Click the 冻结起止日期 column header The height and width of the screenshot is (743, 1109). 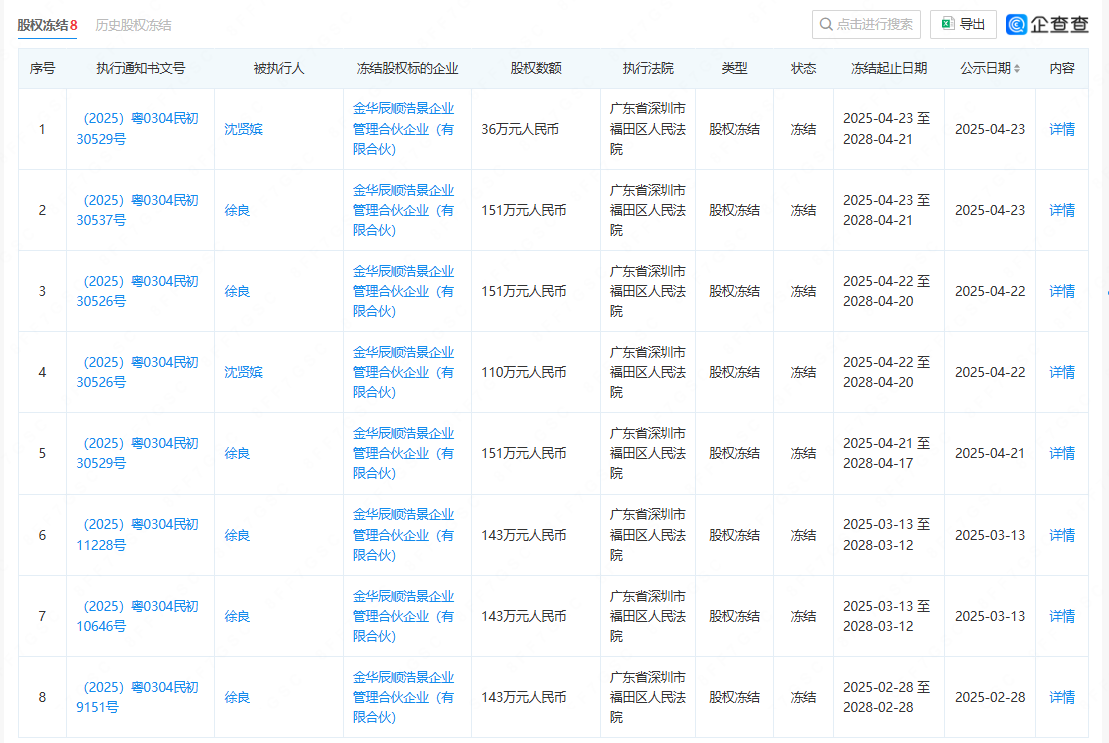(889, 69)
